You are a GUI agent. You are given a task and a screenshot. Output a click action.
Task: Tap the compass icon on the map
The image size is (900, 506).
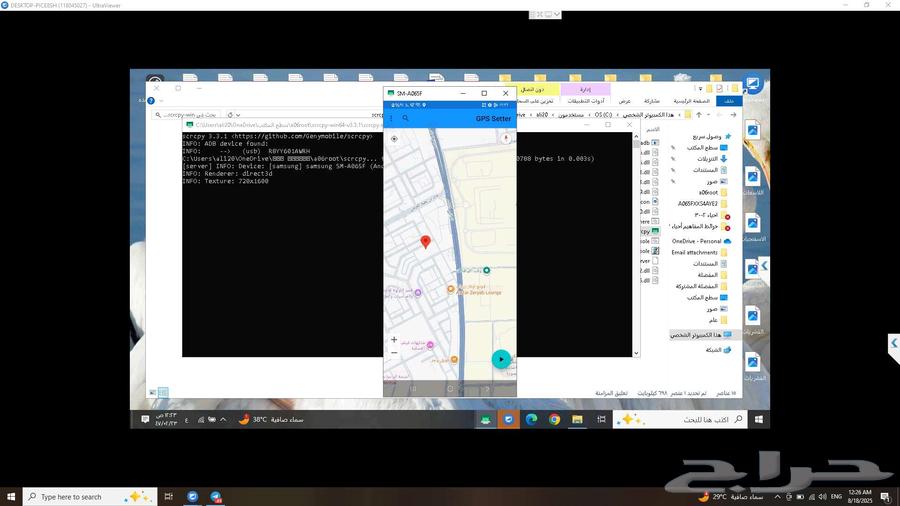[x=506, y=139]
